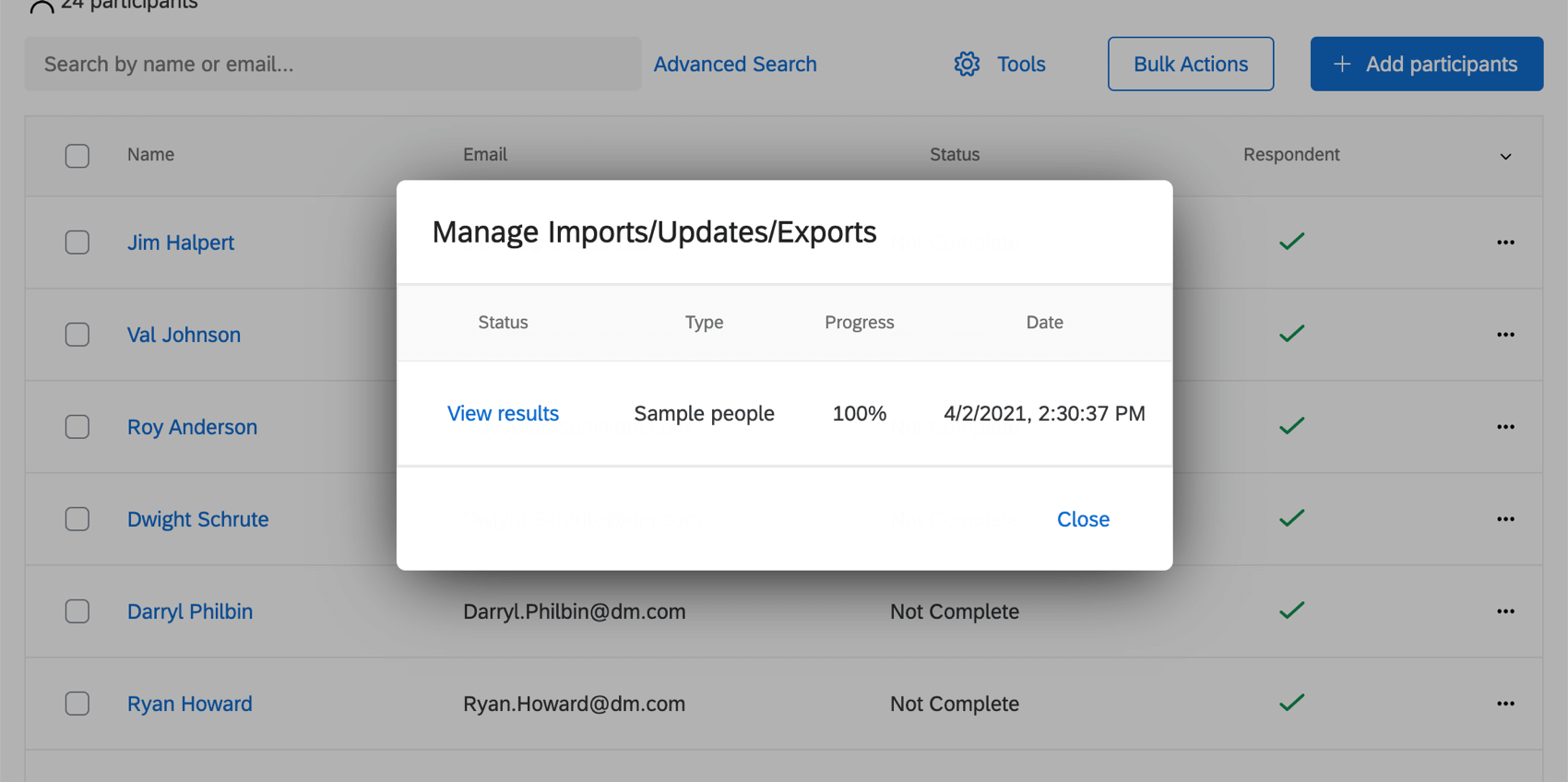Open Jim Halpert's participant profile
Screen dimensions: 1568x782
point(181,243)
